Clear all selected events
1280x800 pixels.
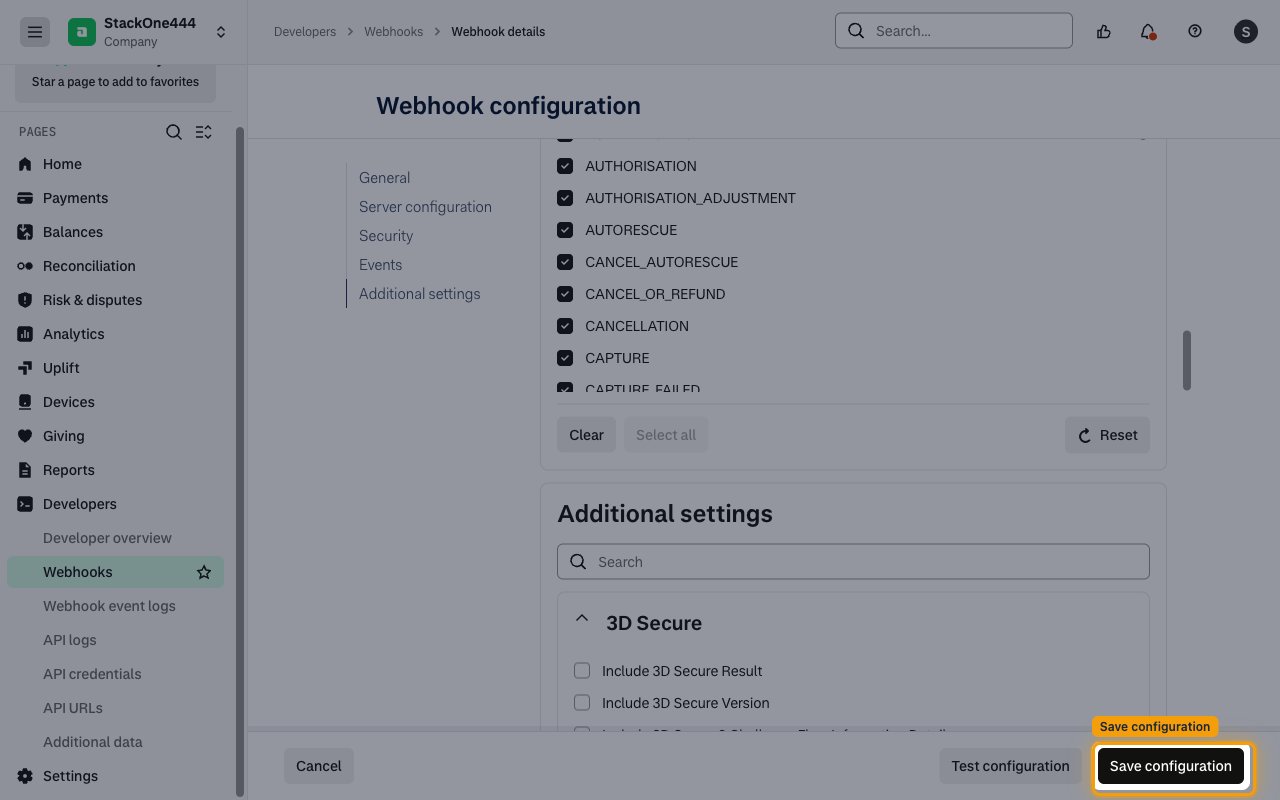tap(586, 435)
